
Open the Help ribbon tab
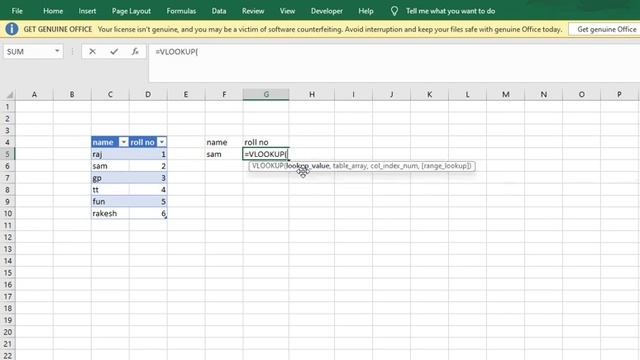point(366,11)
